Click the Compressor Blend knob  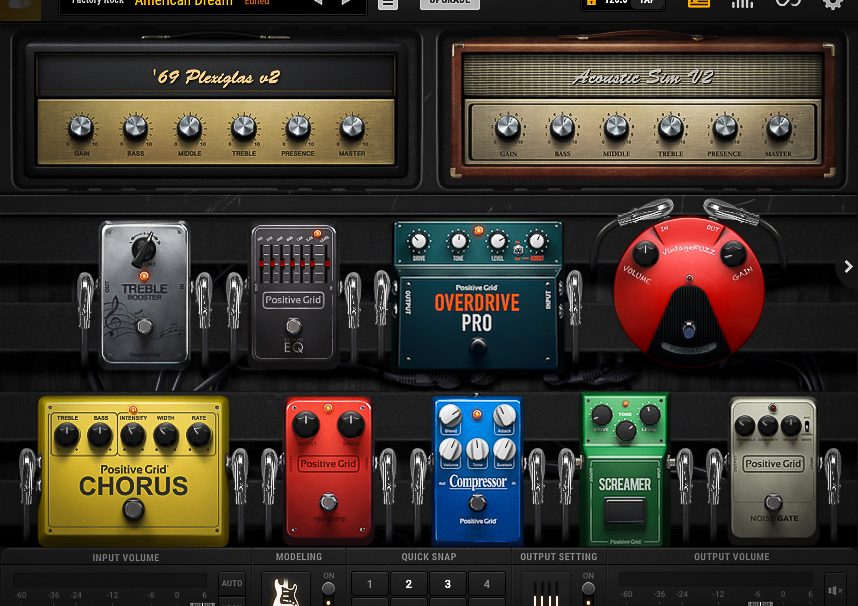click(450, 416)
